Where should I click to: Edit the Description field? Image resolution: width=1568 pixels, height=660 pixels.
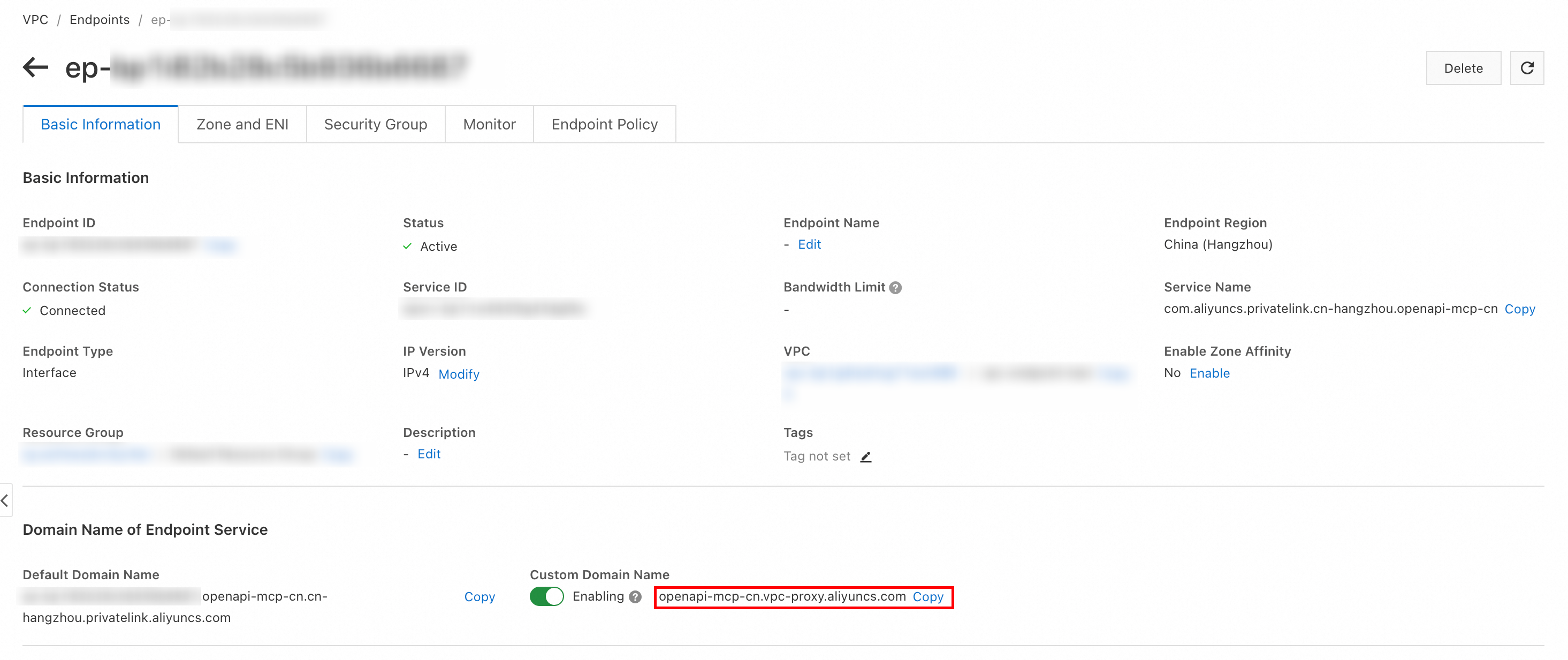(429, 454)
